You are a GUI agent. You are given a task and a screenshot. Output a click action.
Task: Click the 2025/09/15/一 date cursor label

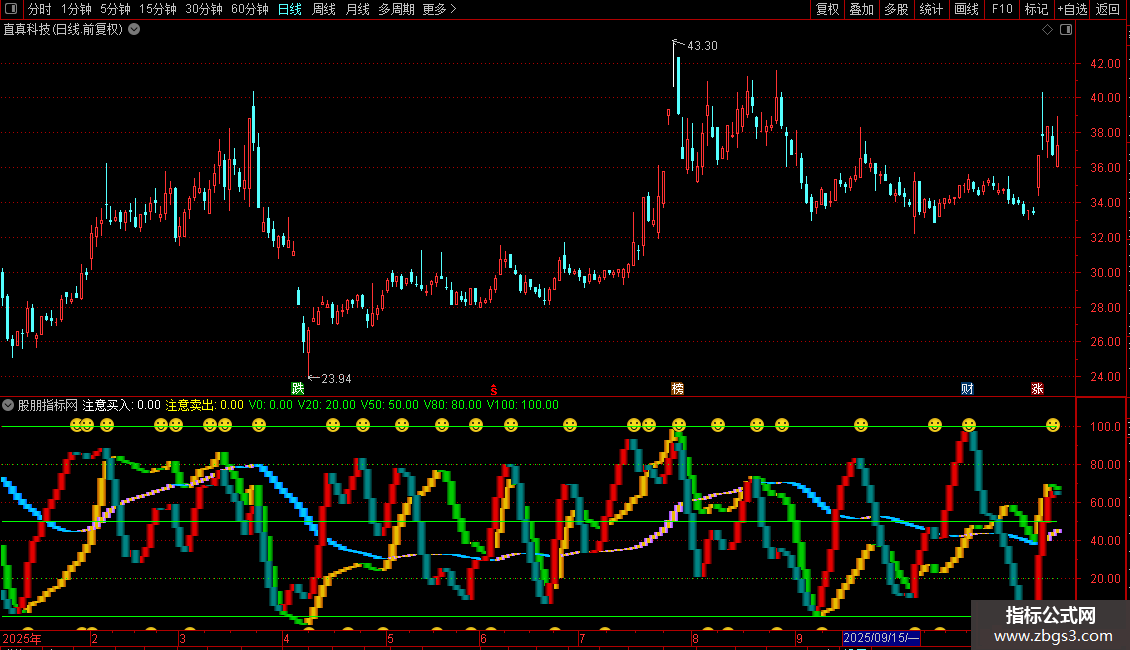(x=881, y=638)
